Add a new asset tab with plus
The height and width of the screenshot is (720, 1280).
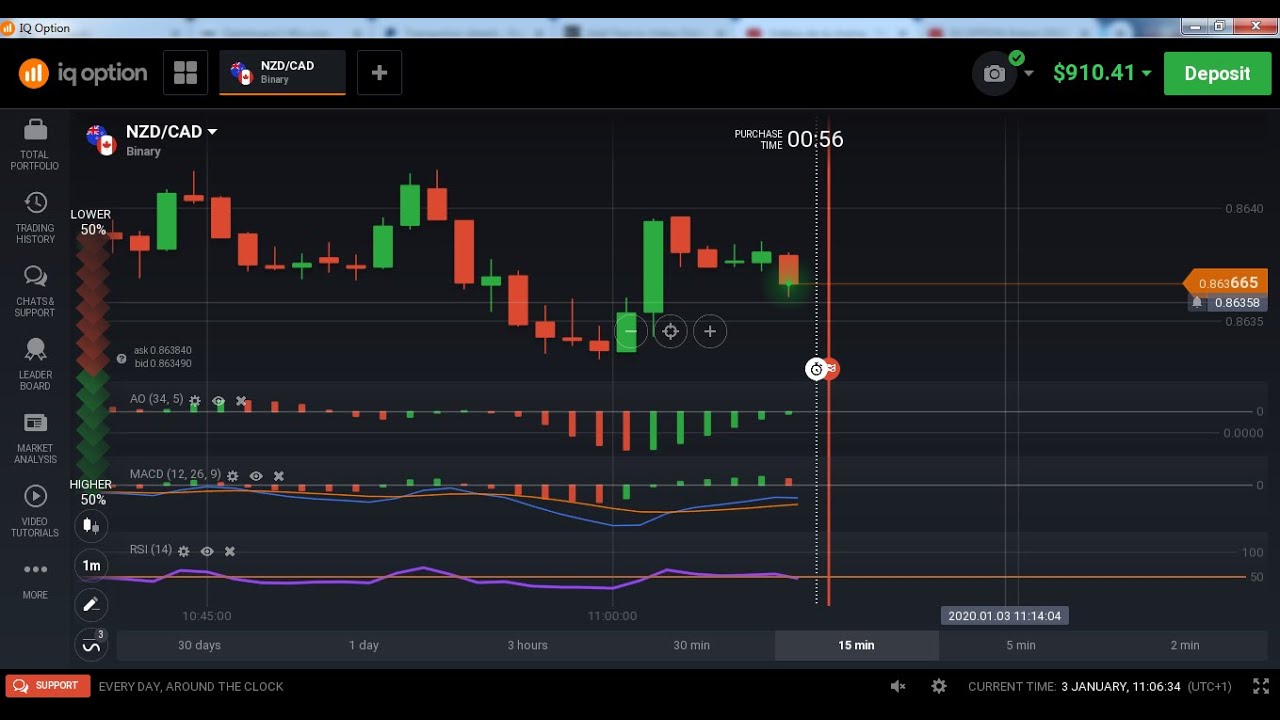tap(379, 73)
